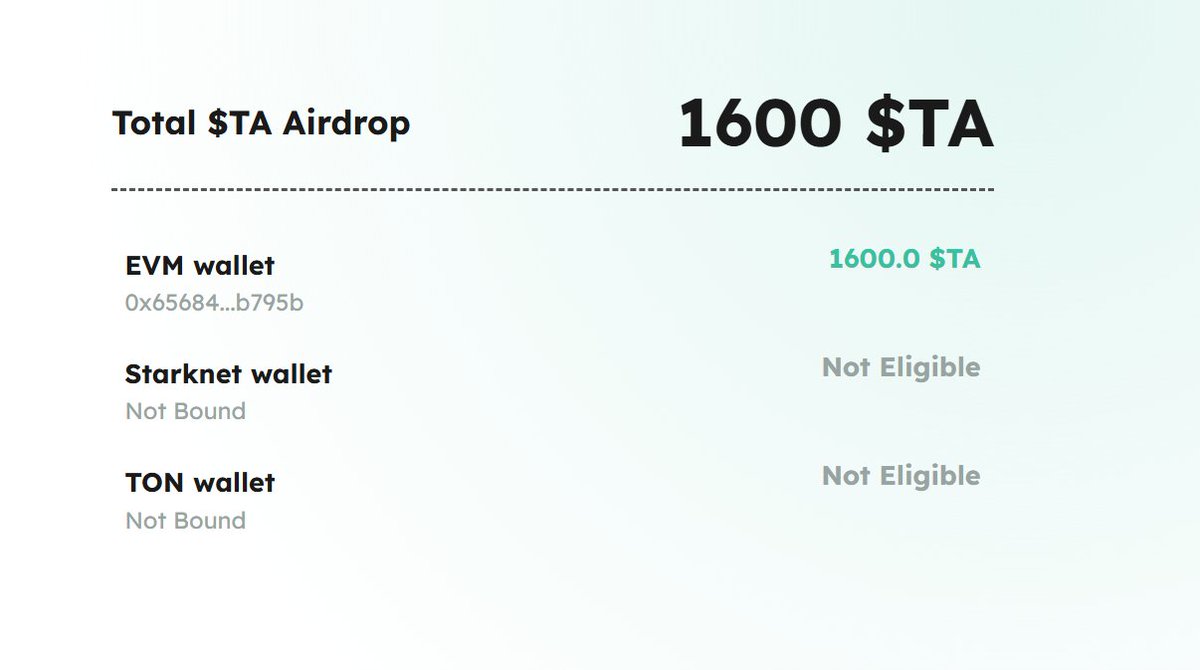1200x670 pixels.
Task: Copy the address 0x65684...b795b
Action: [x=214, y=302]
